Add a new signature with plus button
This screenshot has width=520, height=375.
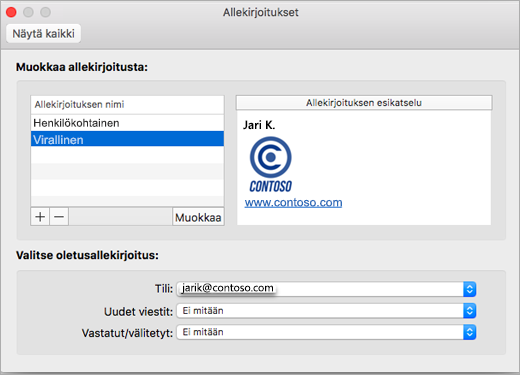tap(40, 217)
